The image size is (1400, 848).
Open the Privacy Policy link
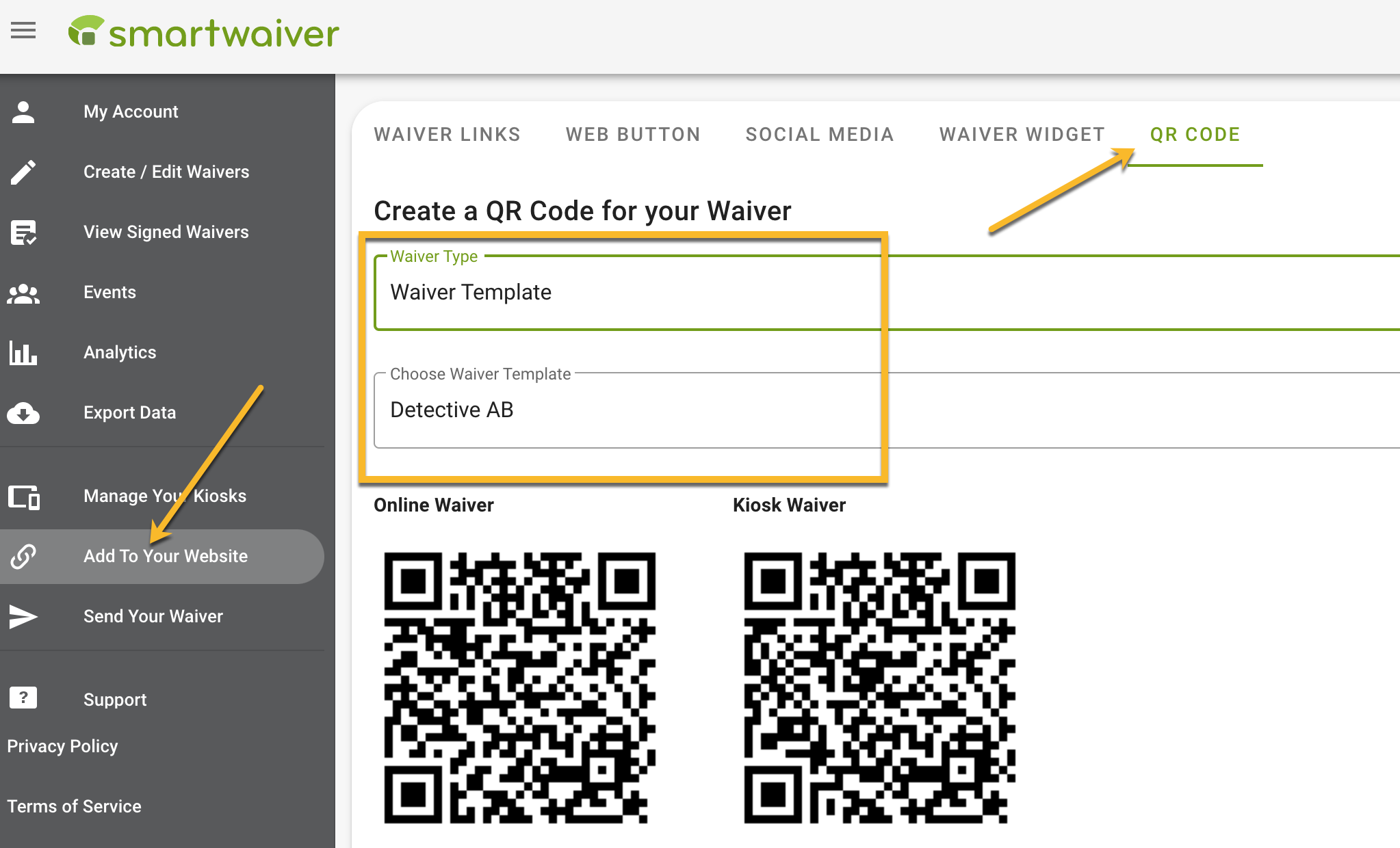[x=62, y=746]
